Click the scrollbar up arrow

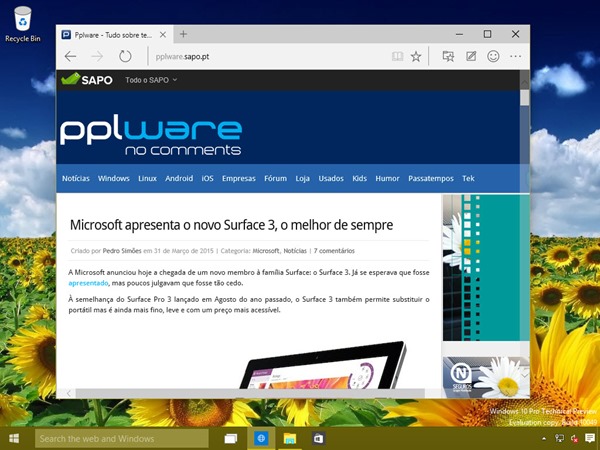525,82
